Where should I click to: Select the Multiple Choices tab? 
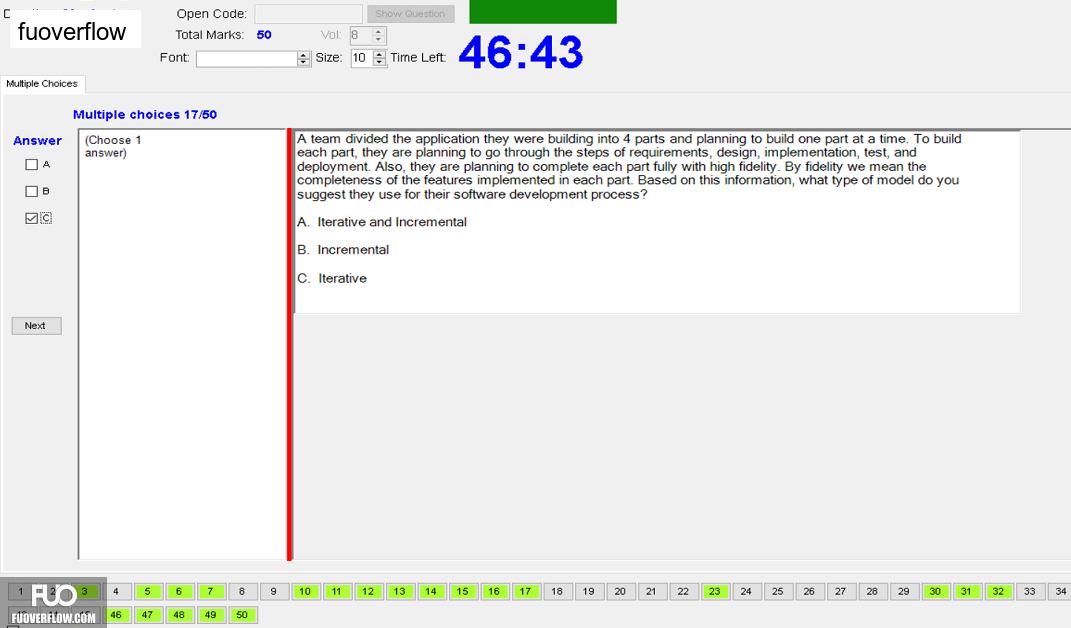pyautogui.click(x=42, y=83)
